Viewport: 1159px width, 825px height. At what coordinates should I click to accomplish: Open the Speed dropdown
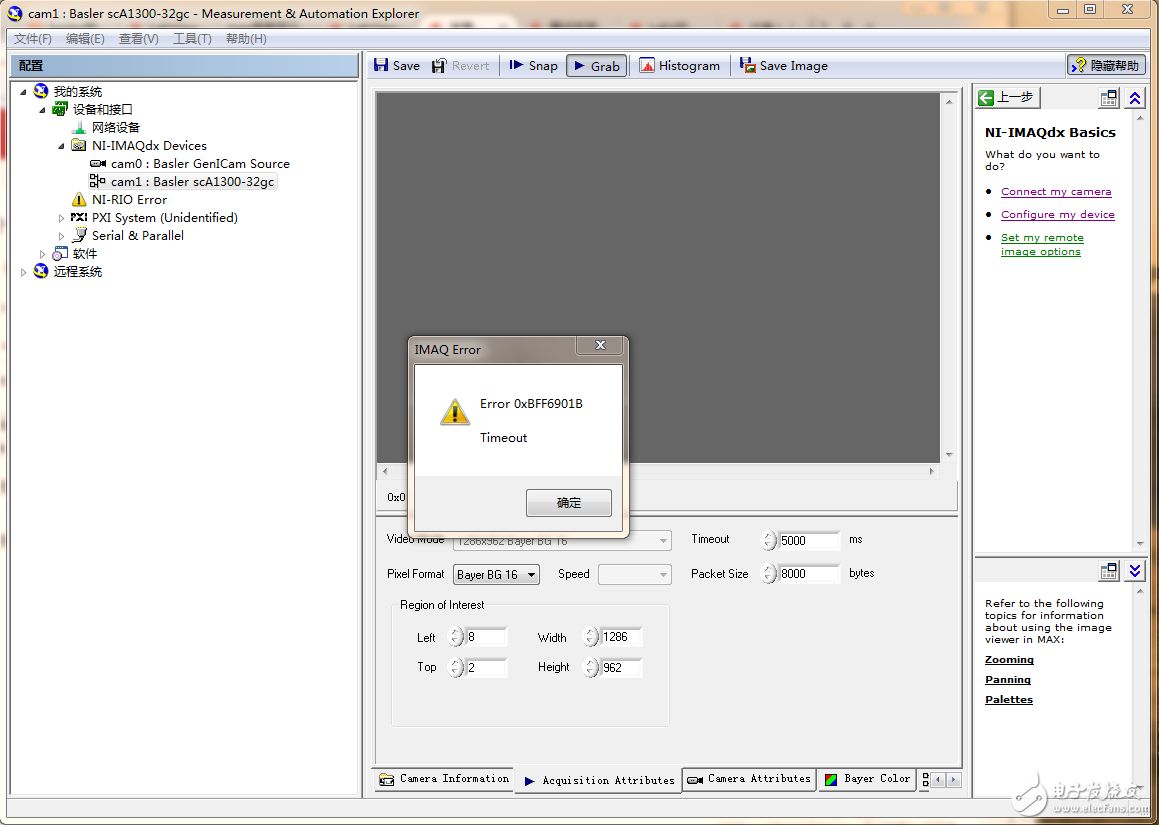634,574
